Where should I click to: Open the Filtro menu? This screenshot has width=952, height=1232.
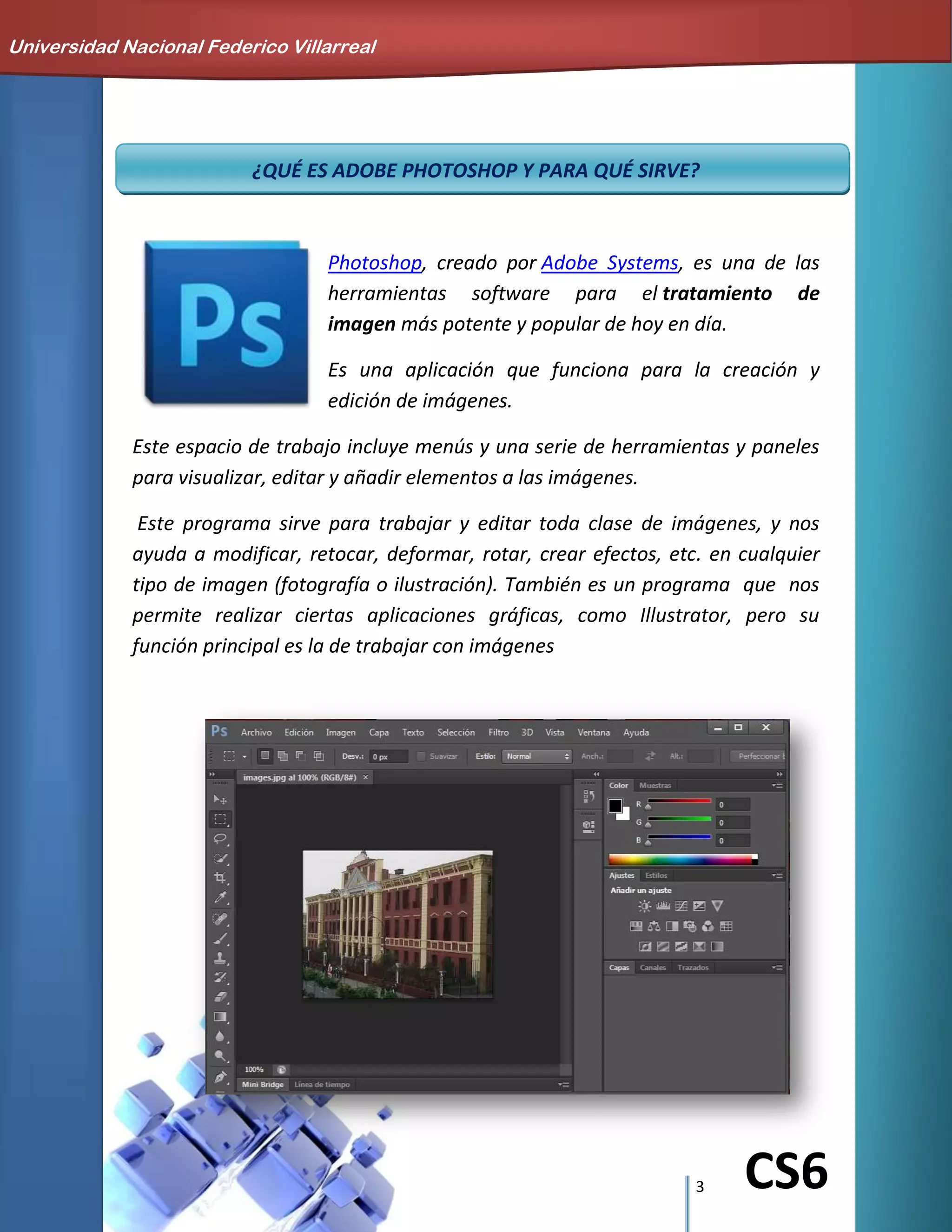pos(499,732)
